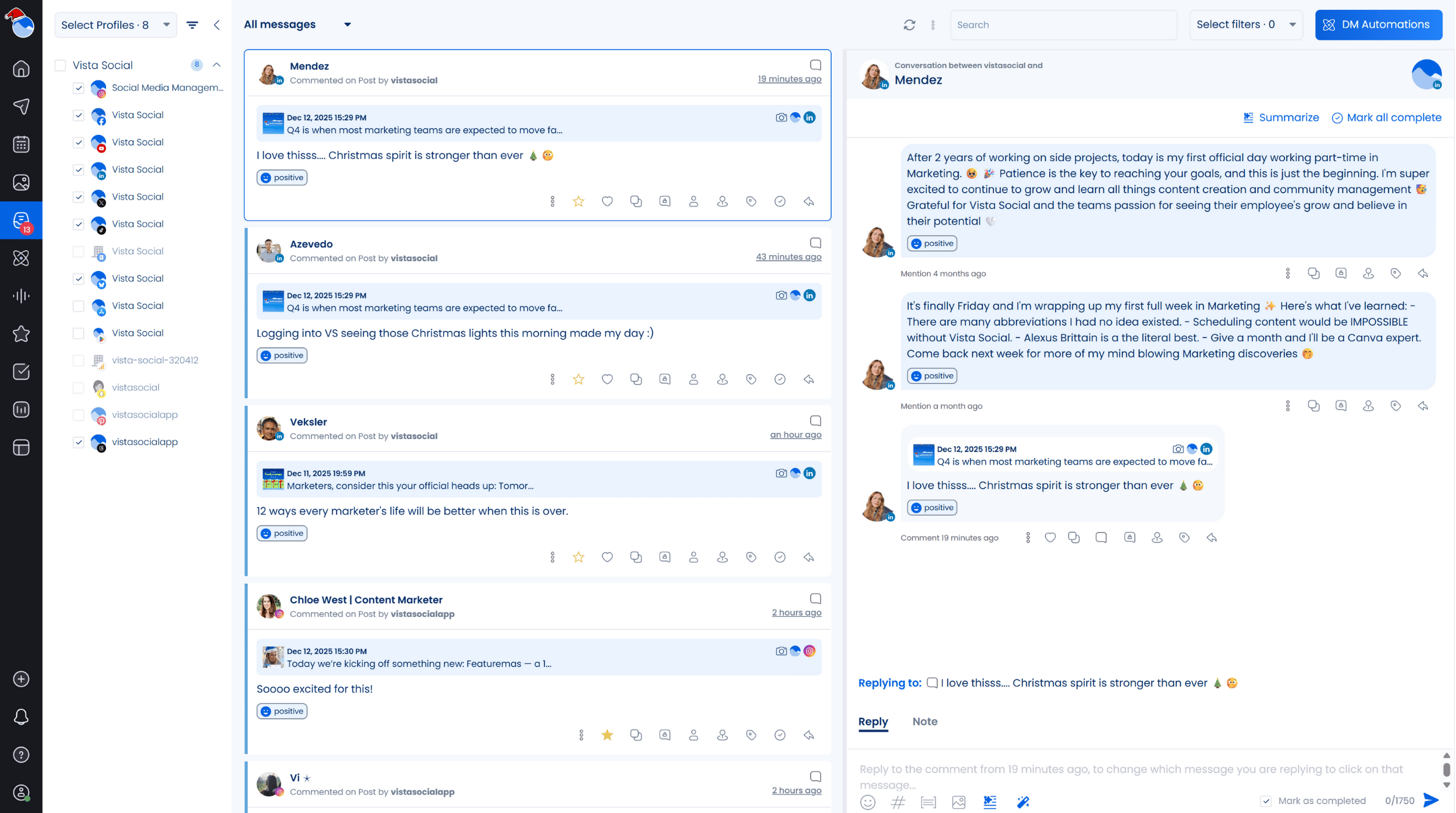Open the inbox icon with 13 badge
Viewport: 1456px width, 813px height.
point(21,221)
